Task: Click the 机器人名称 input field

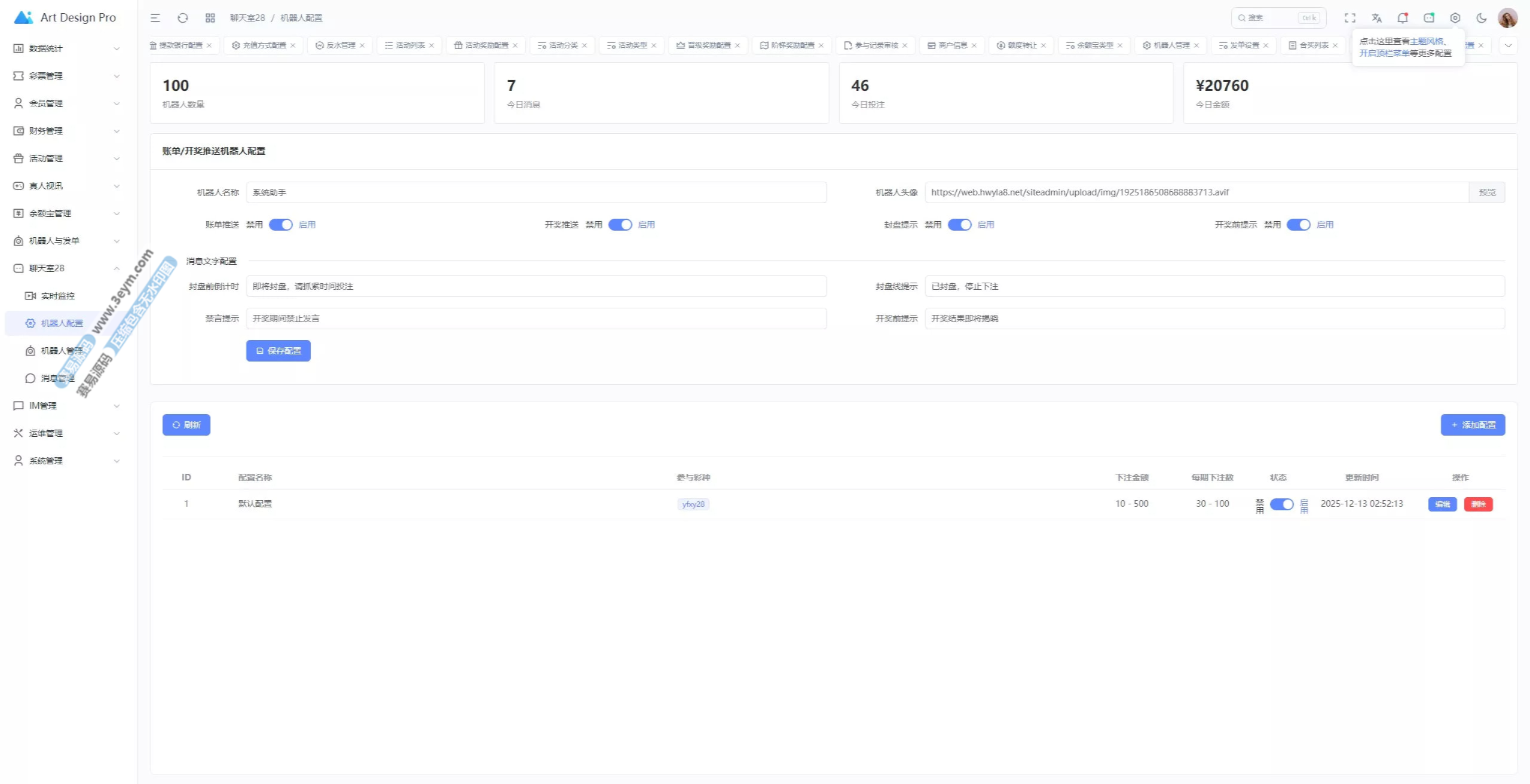Action: coord(536,192)
